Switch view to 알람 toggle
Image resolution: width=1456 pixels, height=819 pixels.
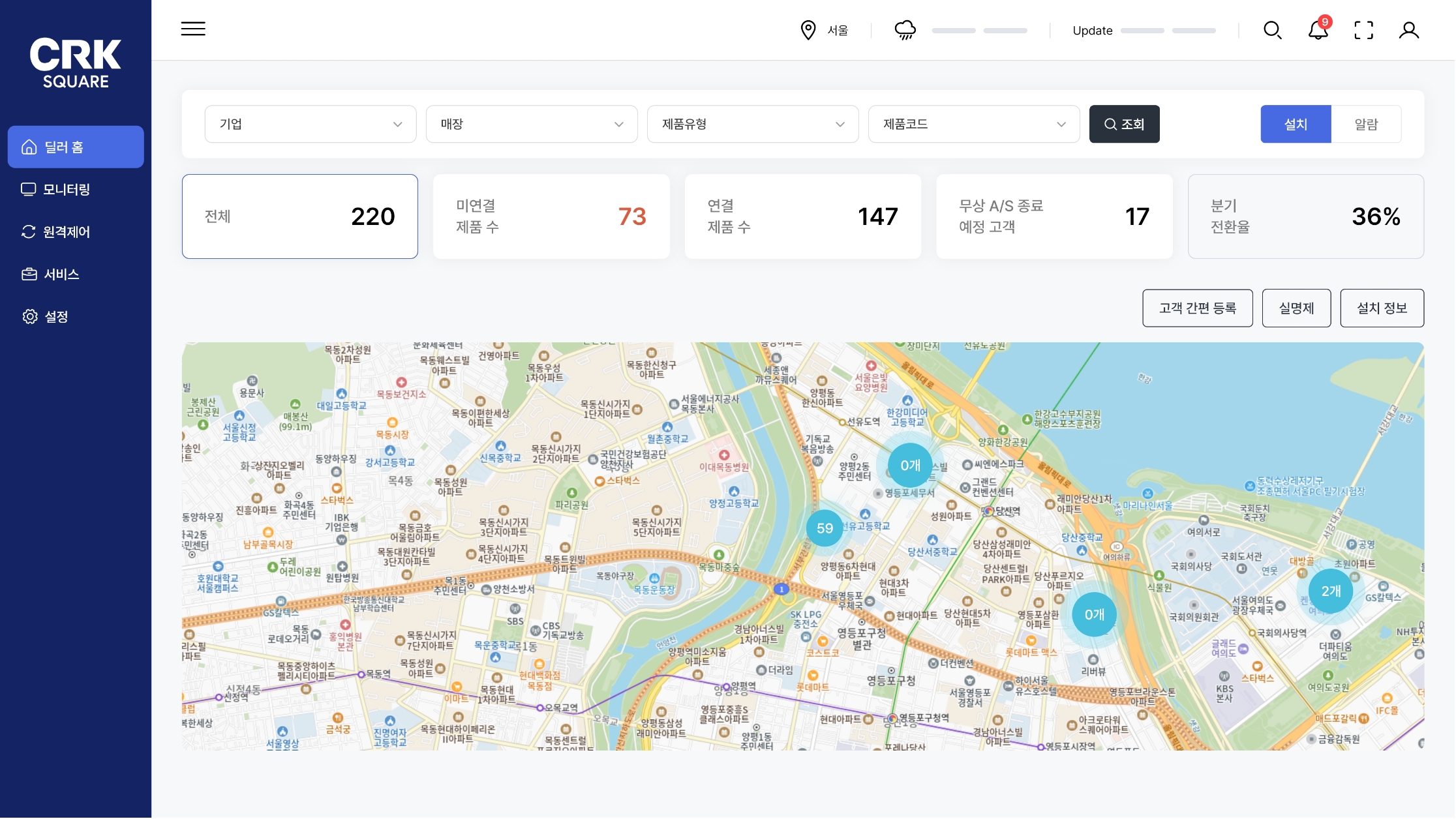1365,124
